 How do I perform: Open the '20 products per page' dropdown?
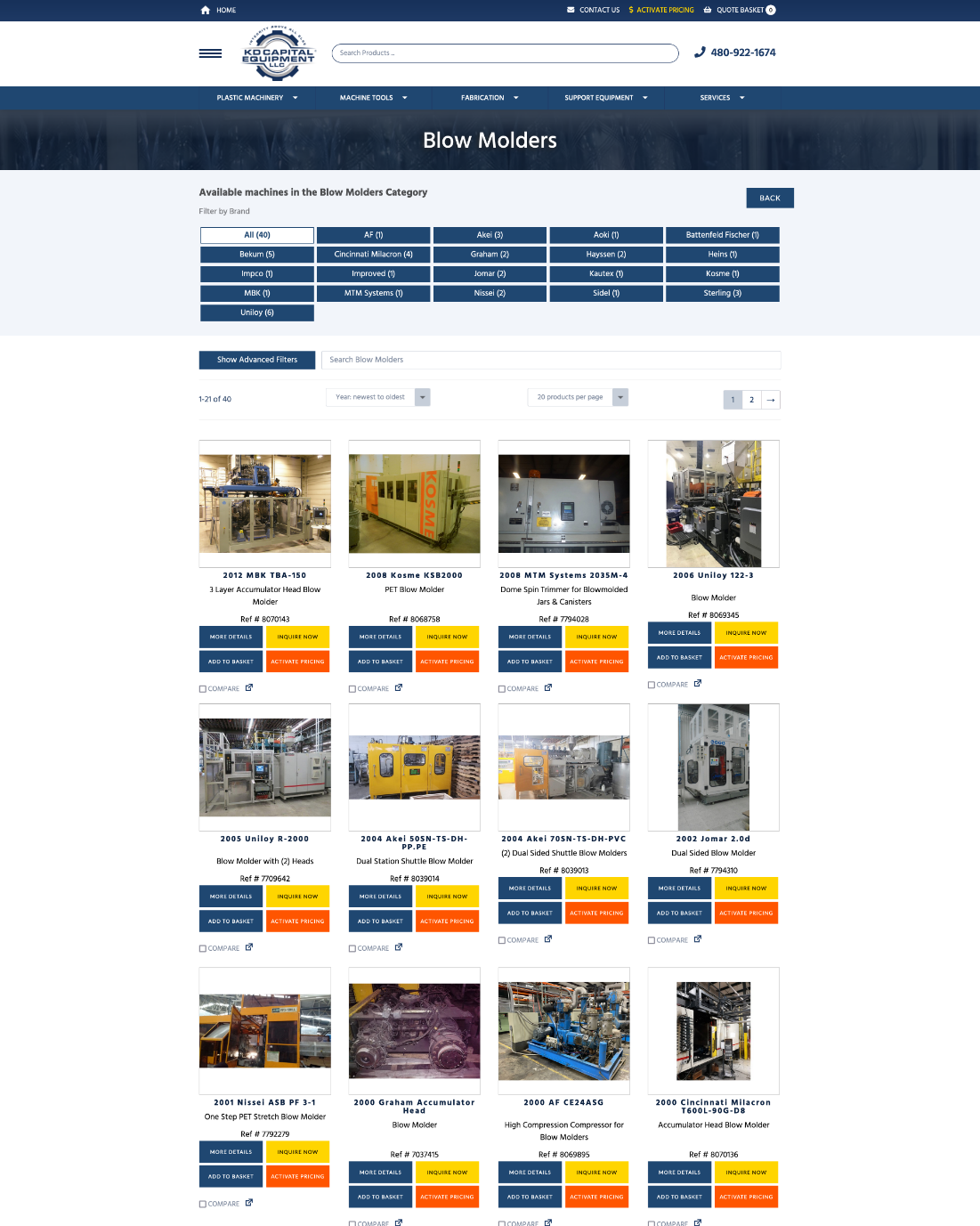578,397
